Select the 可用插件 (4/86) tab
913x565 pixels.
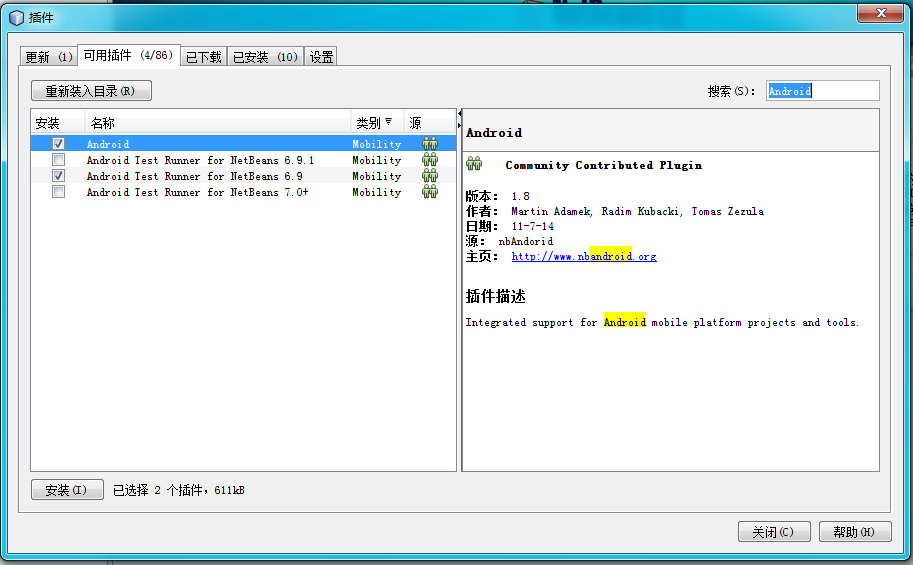coord(128,55)
